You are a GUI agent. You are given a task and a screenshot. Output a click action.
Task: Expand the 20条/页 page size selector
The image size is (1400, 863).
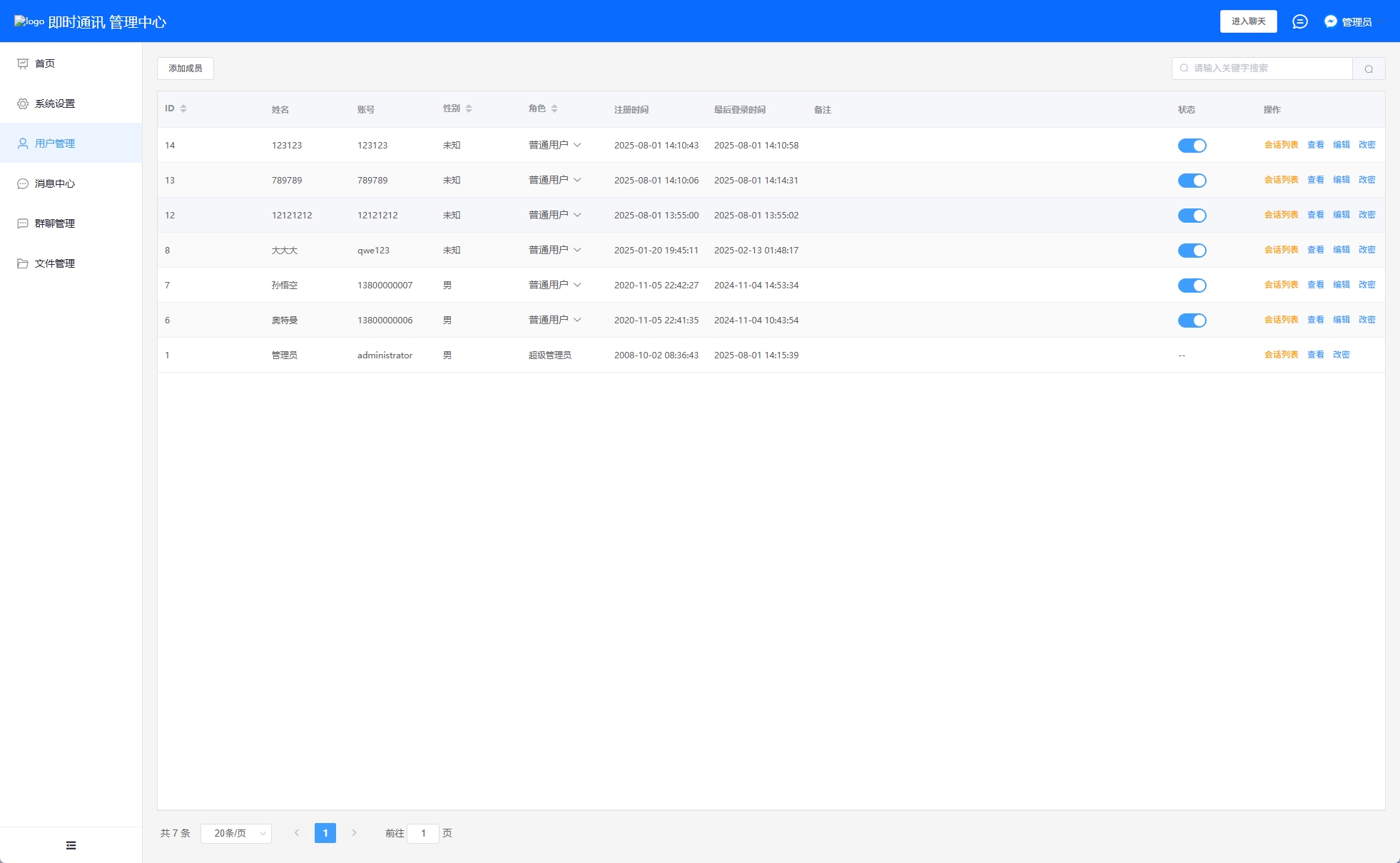pyautogui.click(x=236, y=833)
